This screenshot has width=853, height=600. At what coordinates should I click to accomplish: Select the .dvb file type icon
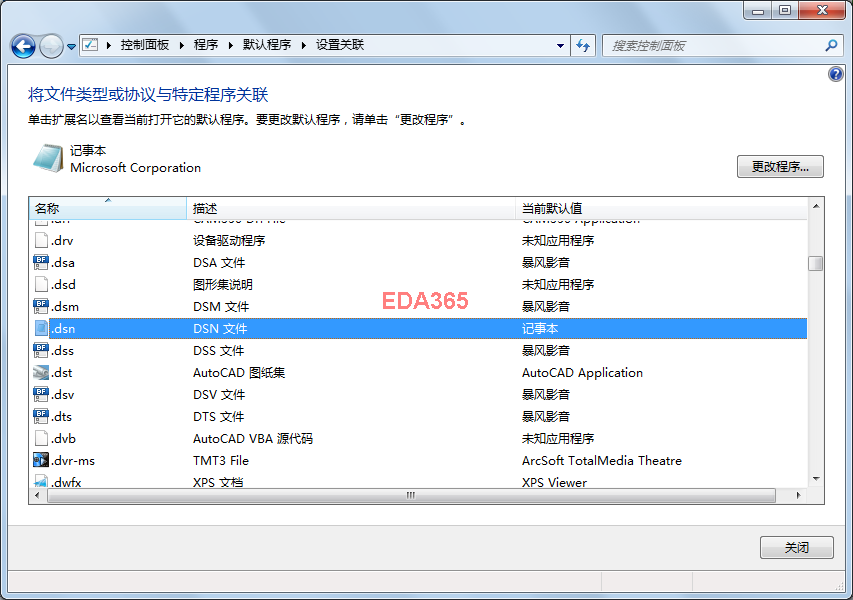(x=41, y=438)
